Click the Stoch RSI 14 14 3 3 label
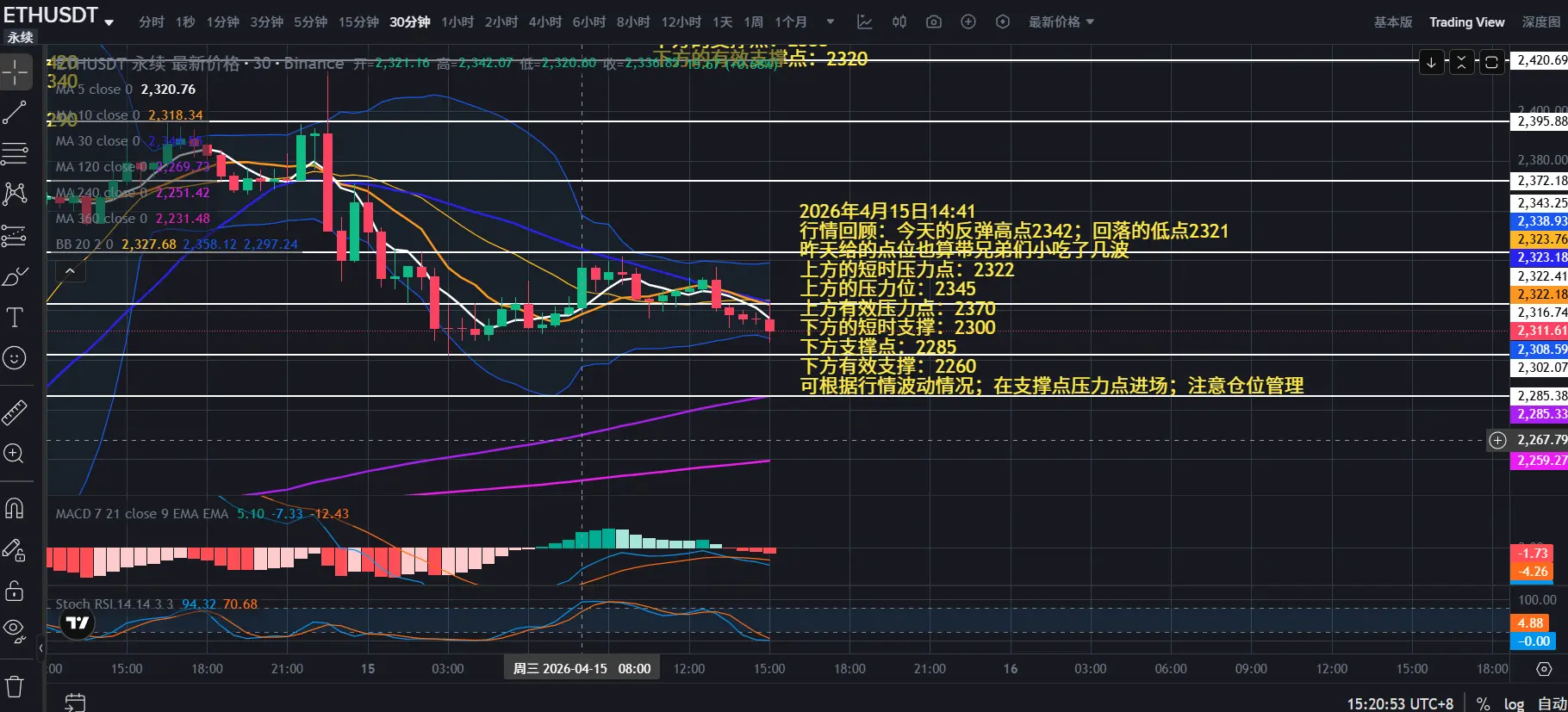The image size is (1568, 712). coord(116,604)
